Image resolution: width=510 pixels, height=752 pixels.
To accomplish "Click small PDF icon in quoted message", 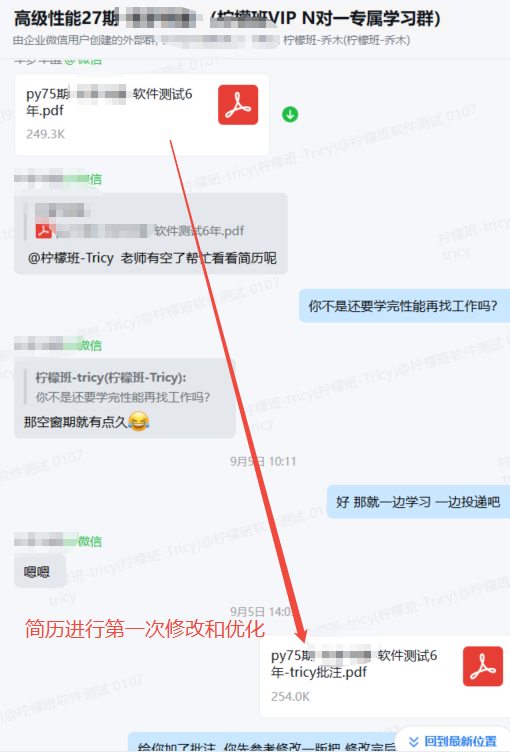I will click(x=44, y=231).
